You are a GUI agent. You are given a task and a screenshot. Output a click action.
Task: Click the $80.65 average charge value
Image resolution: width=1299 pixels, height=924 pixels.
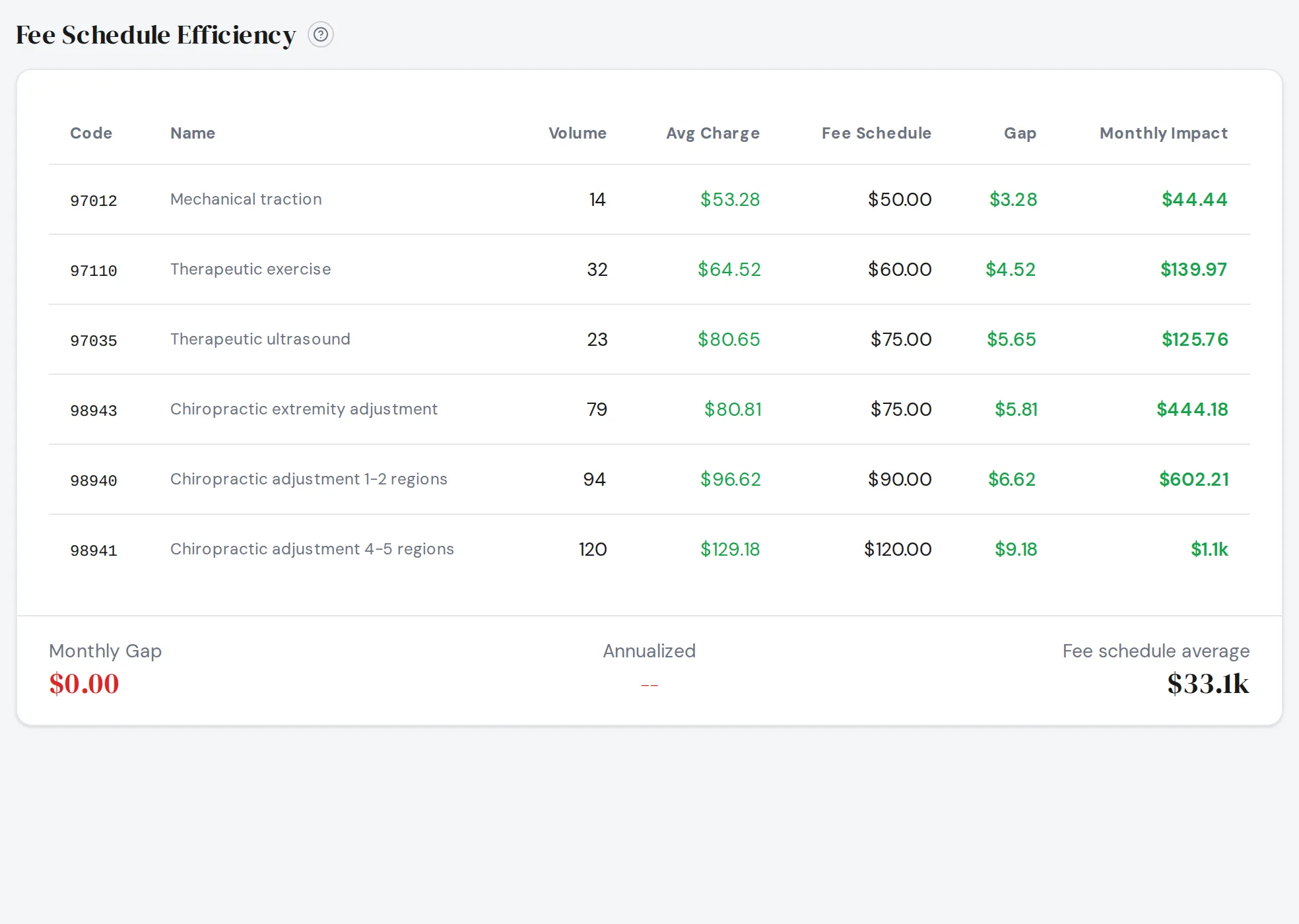729,339
